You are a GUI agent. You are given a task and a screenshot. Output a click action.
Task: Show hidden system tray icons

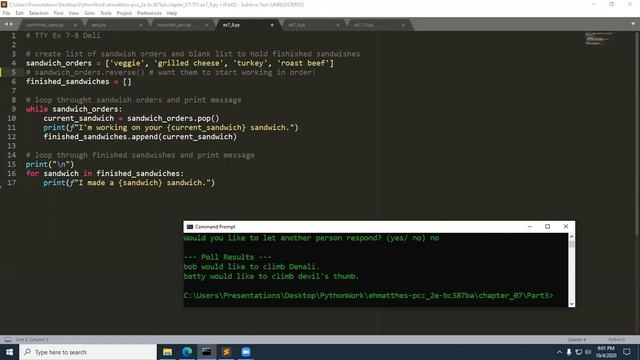[559, 352]
